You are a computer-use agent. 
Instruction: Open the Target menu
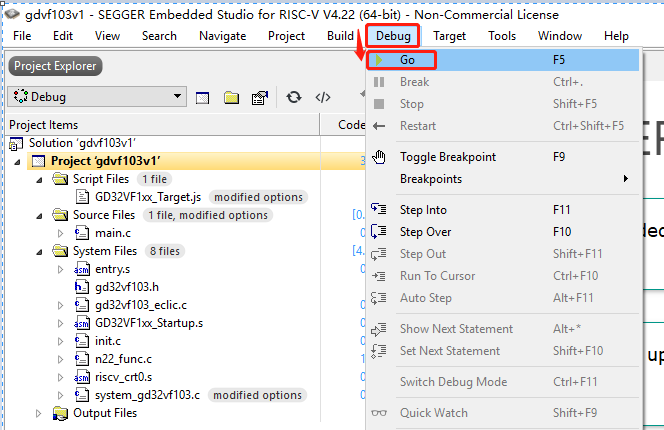click(449, 36)
